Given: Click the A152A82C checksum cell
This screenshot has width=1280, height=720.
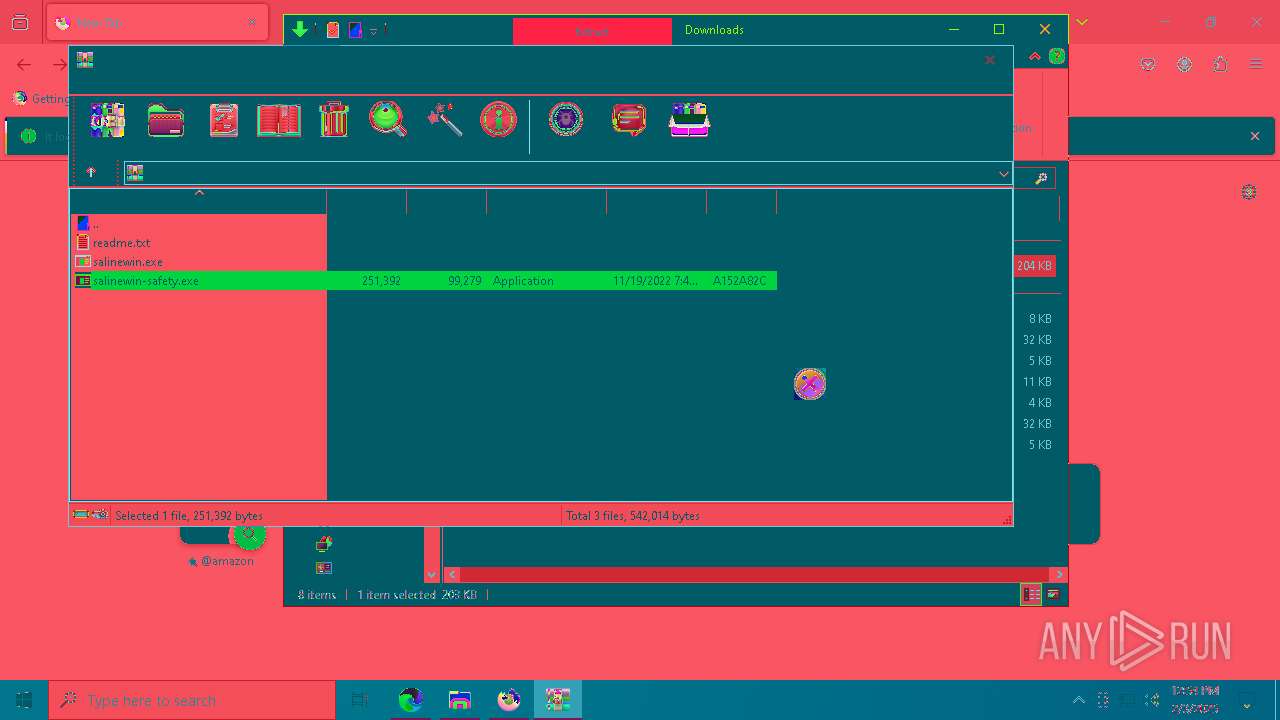Looking at the screenshot, I should coord(740,281).
